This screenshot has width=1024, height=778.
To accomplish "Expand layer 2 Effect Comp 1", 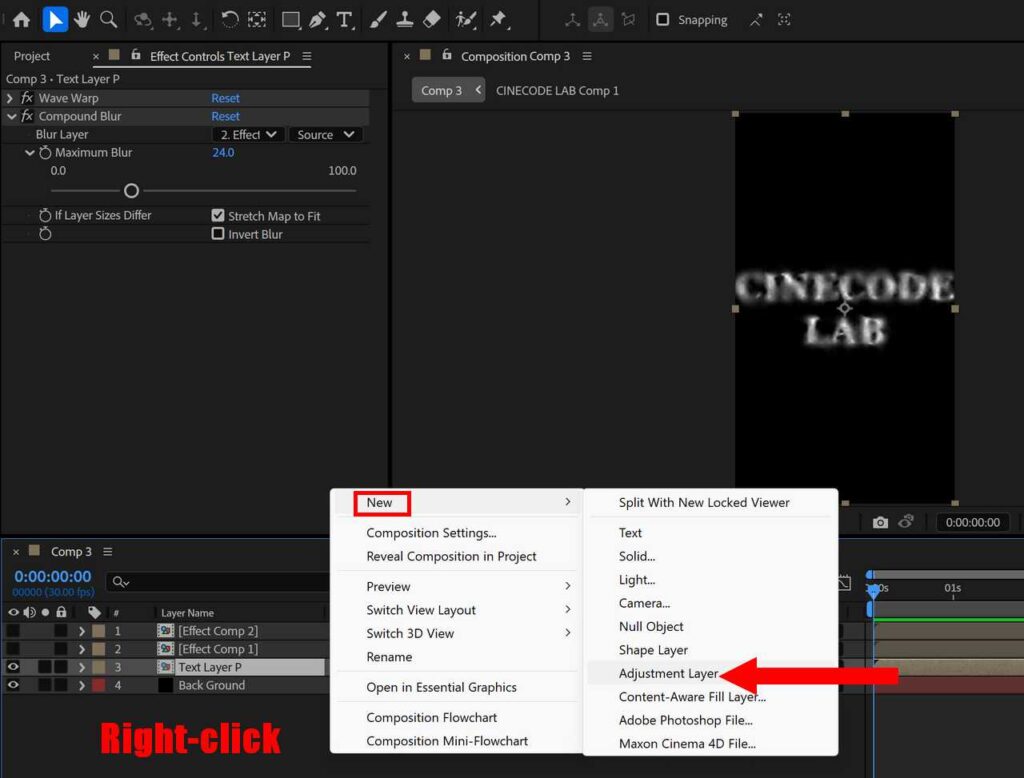I will click(81, 649).
